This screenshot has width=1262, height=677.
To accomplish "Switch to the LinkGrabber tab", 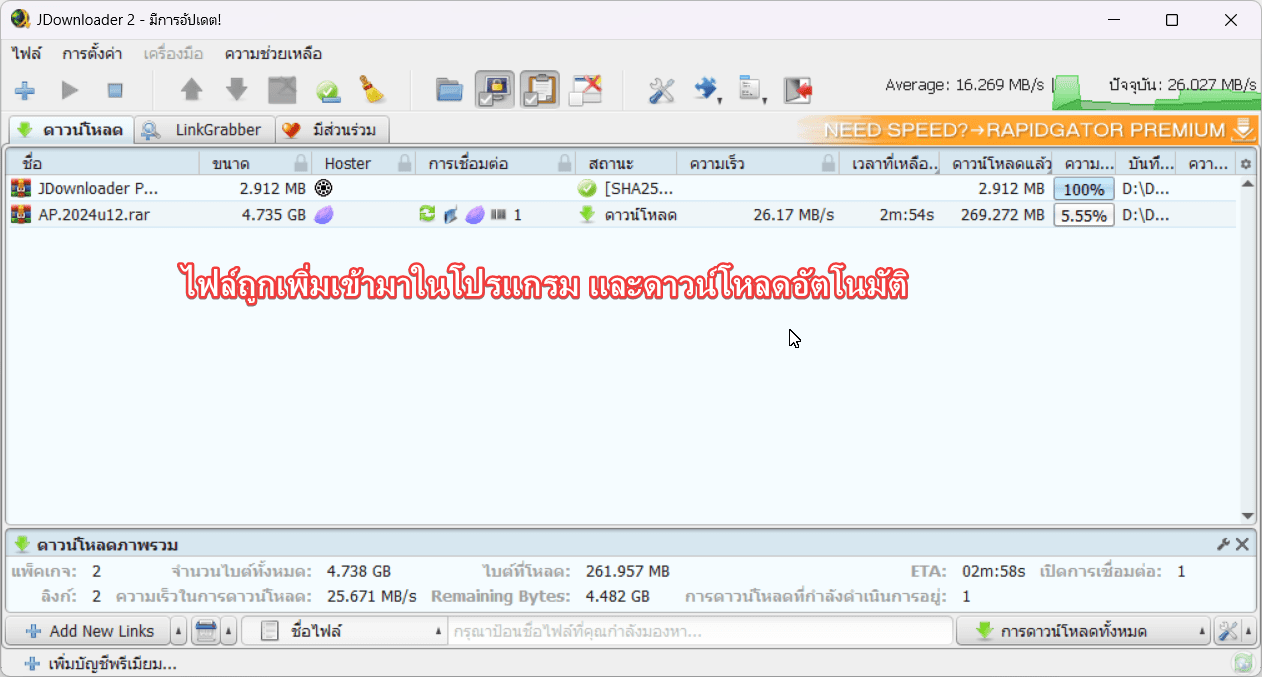I will click(205, 130).
